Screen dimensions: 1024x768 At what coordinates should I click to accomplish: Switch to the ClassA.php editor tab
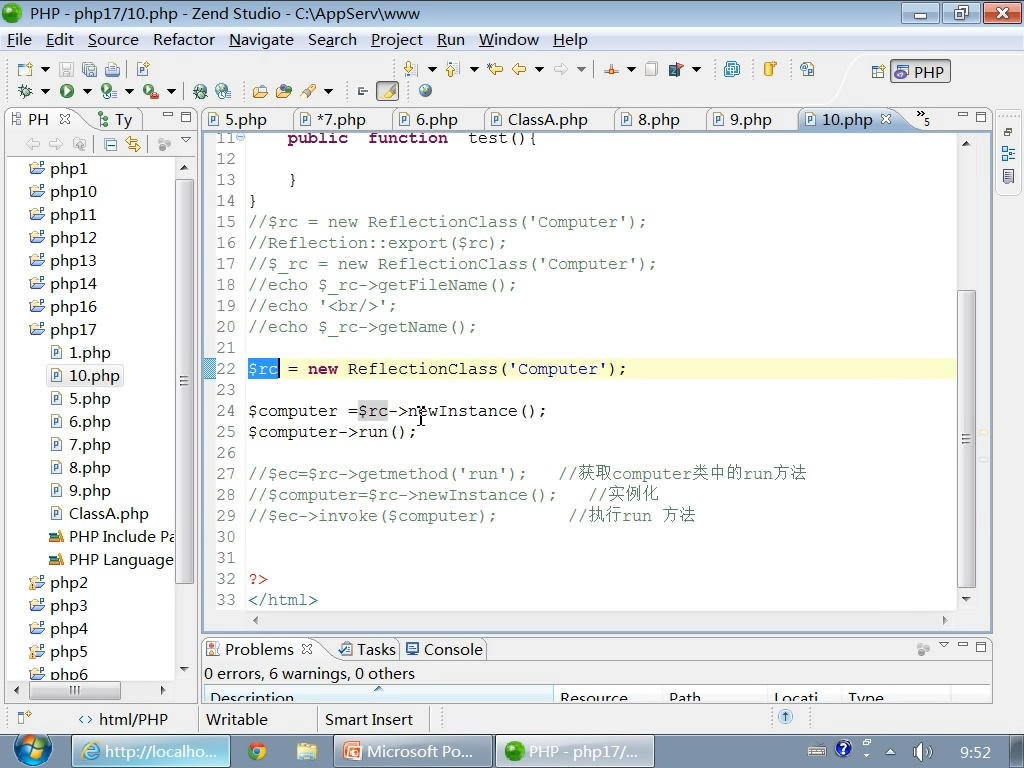(539, 120)
